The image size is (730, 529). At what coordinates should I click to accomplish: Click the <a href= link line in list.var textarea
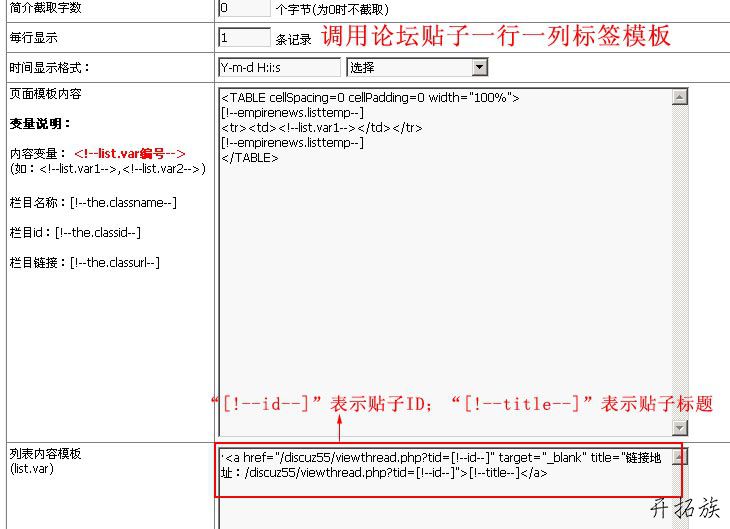click(x=441, y=458)
